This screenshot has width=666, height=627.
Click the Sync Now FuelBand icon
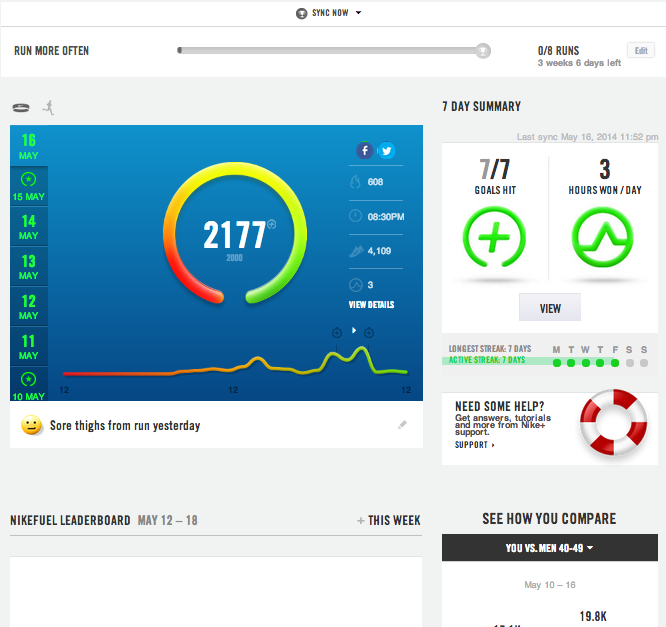pyautogui.click(x=301, y=14)
